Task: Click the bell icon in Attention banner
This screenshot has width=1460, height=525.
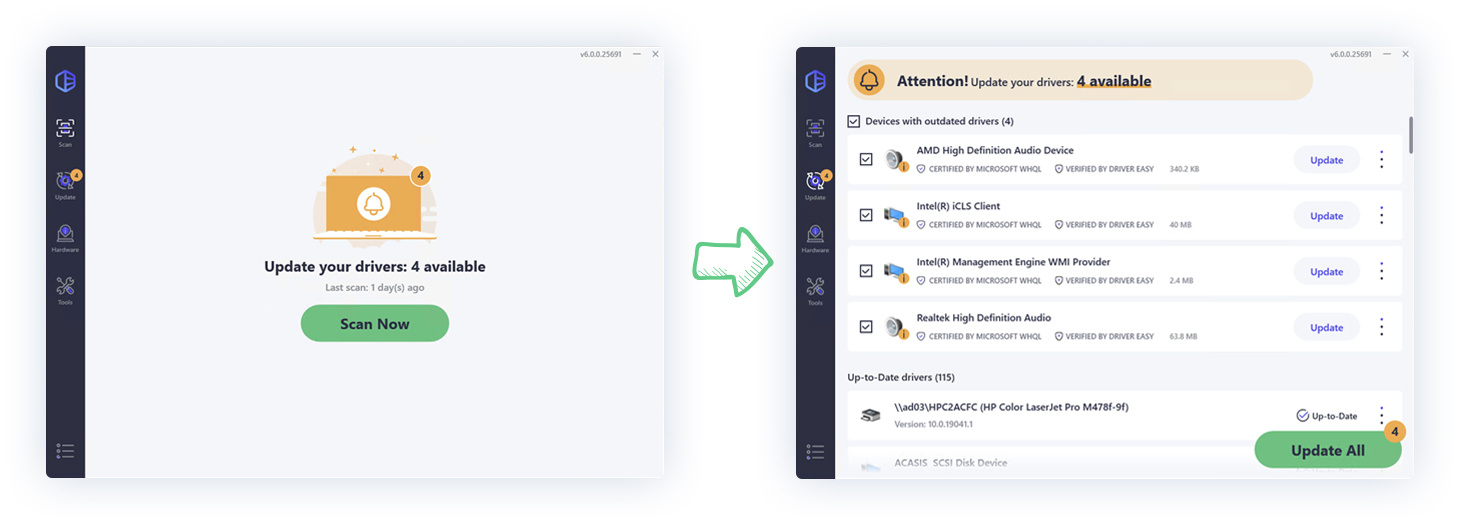Action: pyautogui.click(x=870, y=80)
